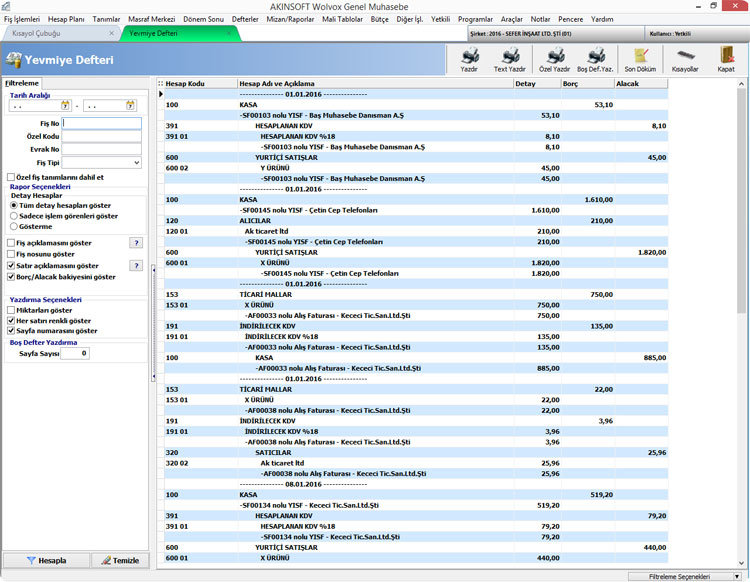Click the grid options icon beside Hesap Kodu
The width and height of the screenshot is (750, 582).
[161, 84]
